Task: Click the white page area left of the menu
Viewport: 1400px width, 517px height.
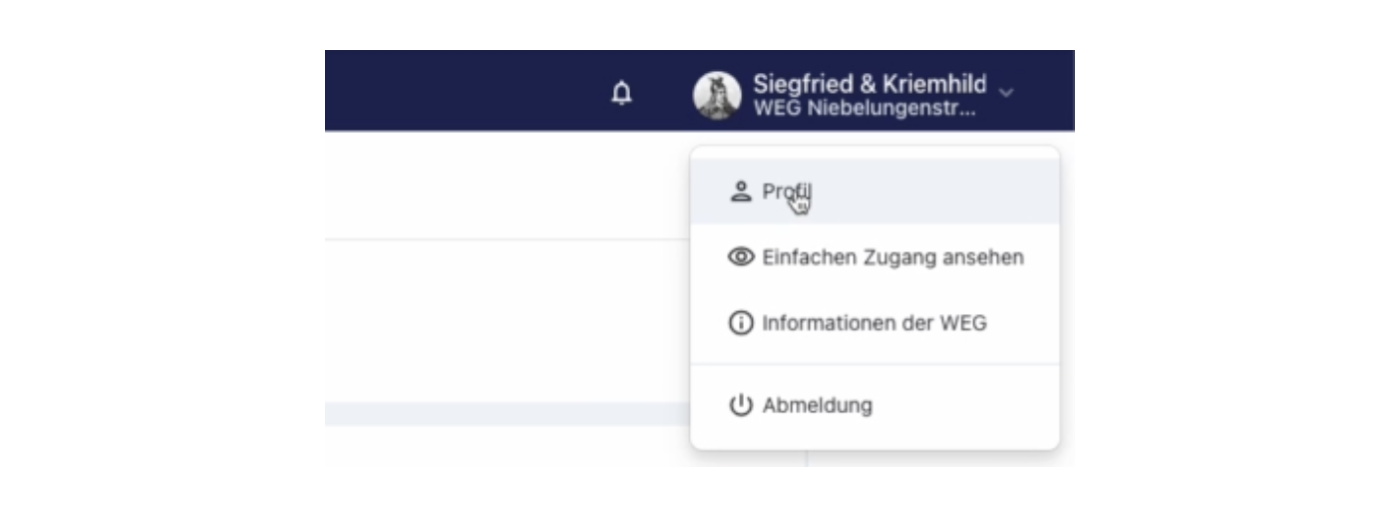Action: [500, 320]
